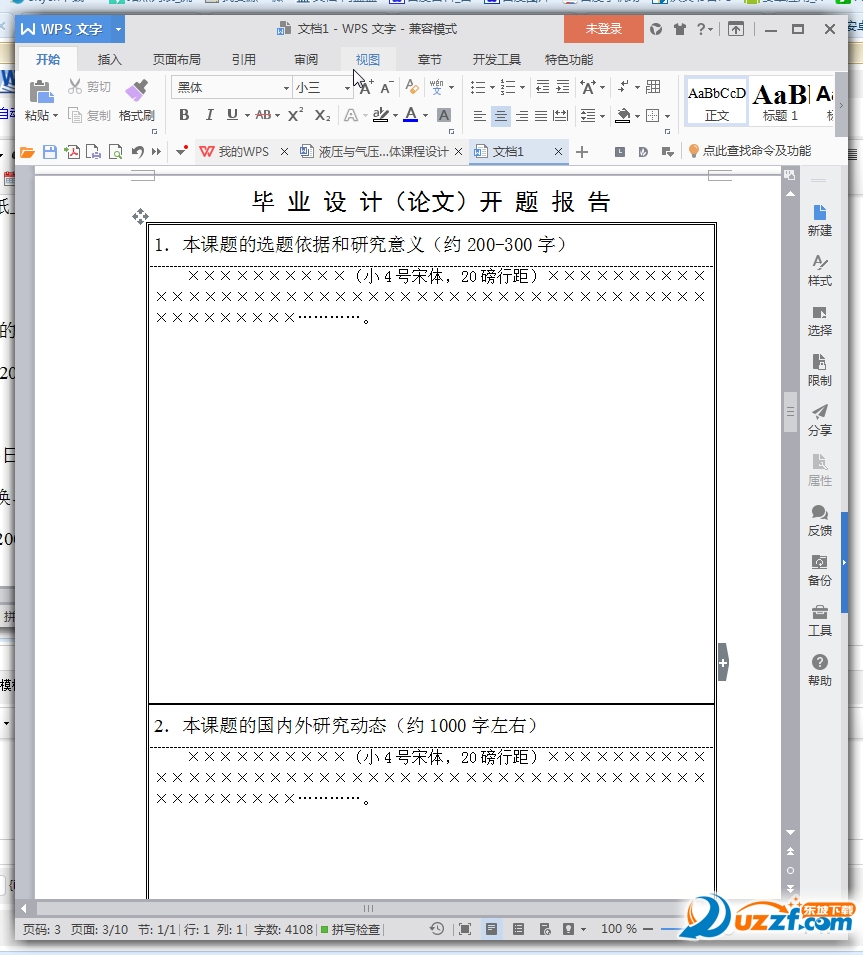Click the Undo arrow icon
The image size is (863, 955).
pyautogui.click(x=139, y=151)
